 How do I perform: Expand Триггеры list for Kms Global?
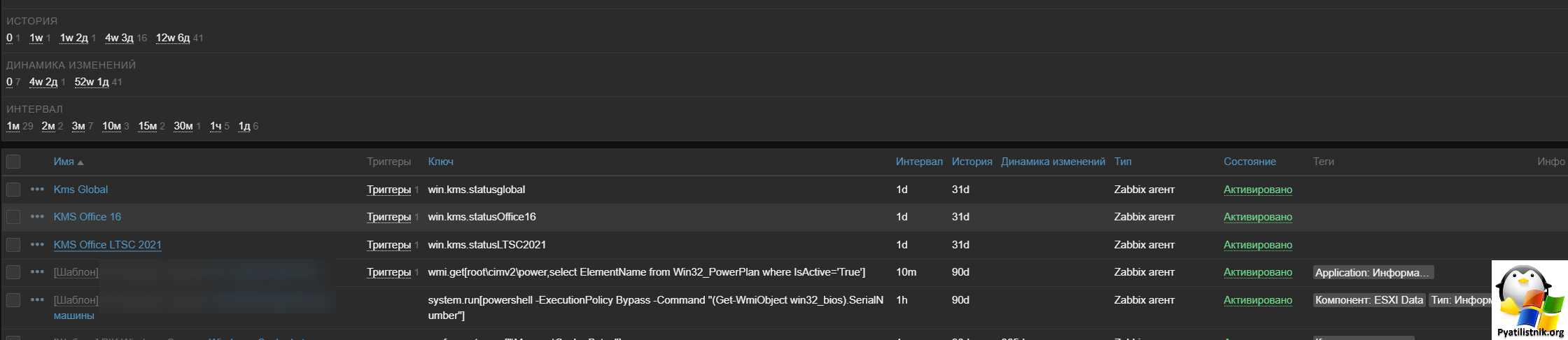pyautogui.click(x=388, y=190)
